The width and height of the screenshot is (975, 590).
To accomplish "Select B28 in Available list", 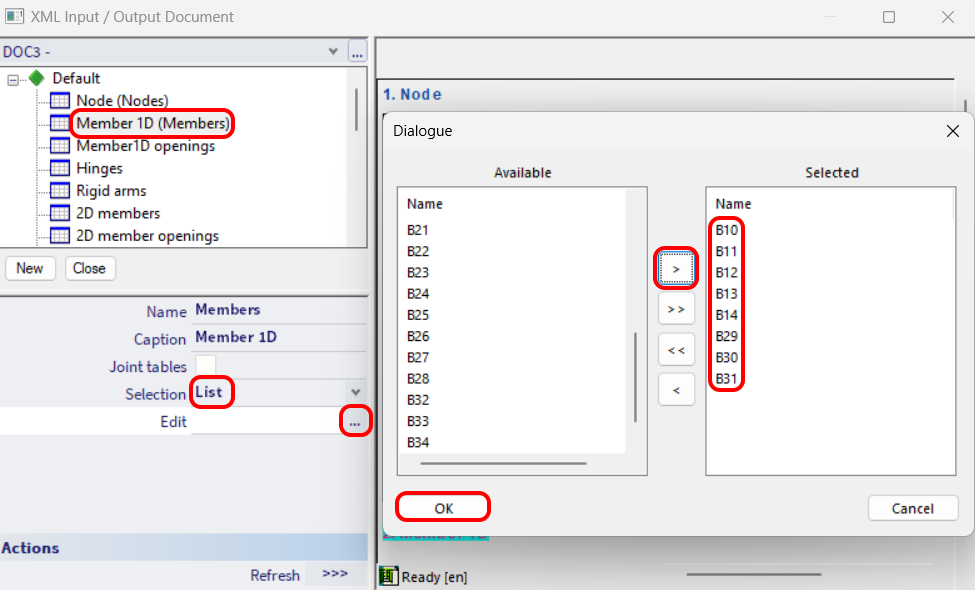I will (x=418, y=379).
